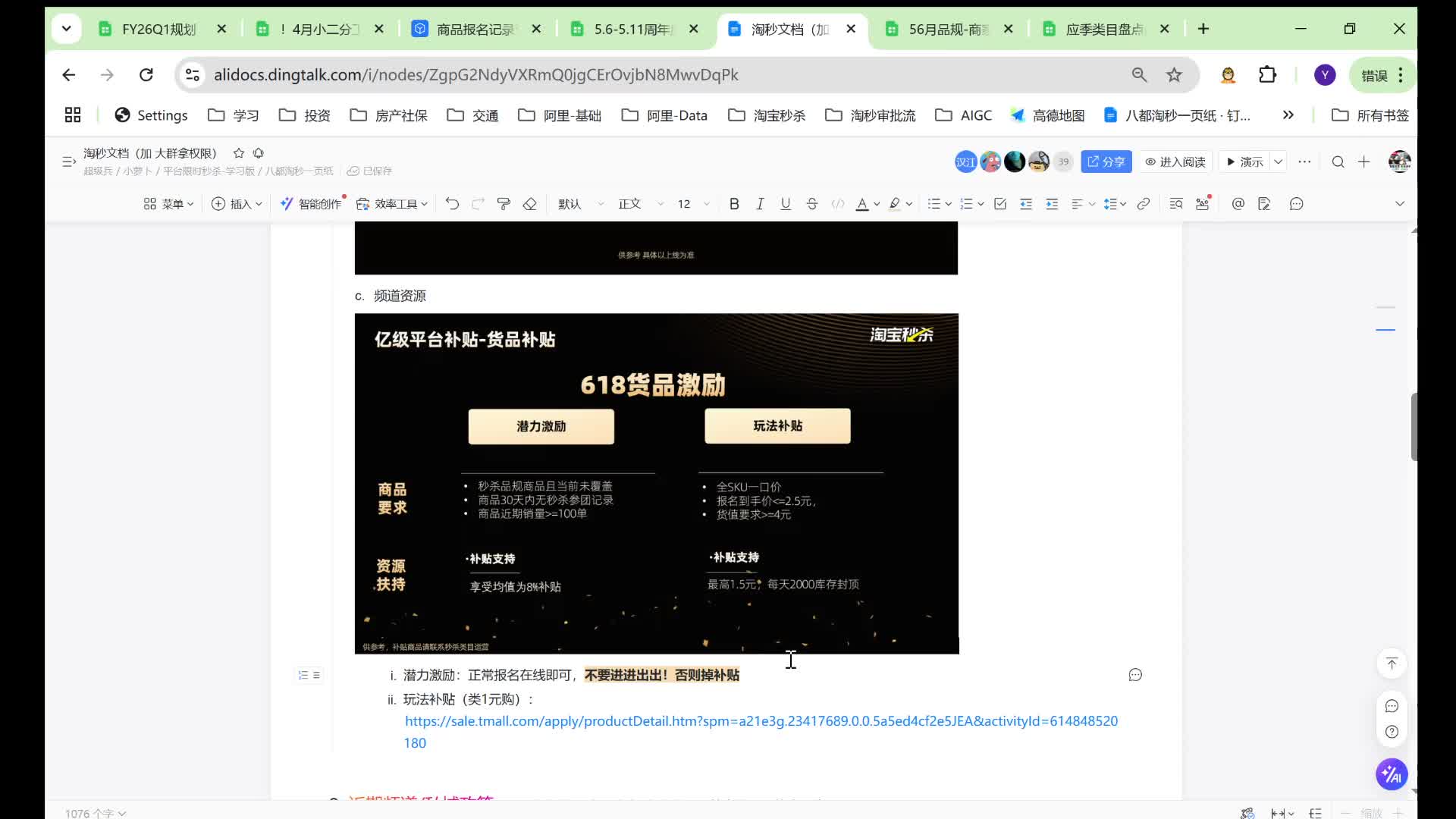Insert a checkbox task list
Image resolution: width=1456 pixels, height=819 pixels.
point(1000,203)
